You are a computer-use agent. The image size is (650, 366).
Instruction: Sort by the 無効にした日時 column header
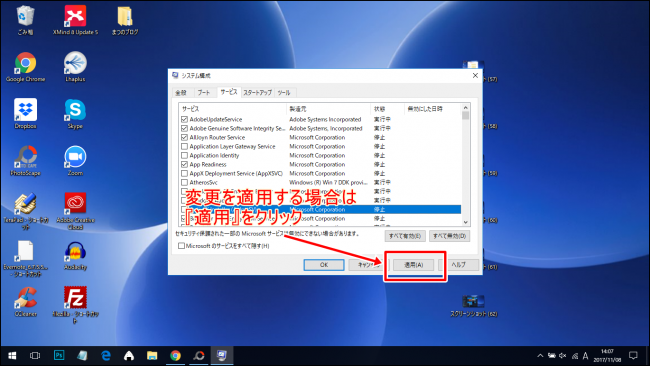click(432, 109)
